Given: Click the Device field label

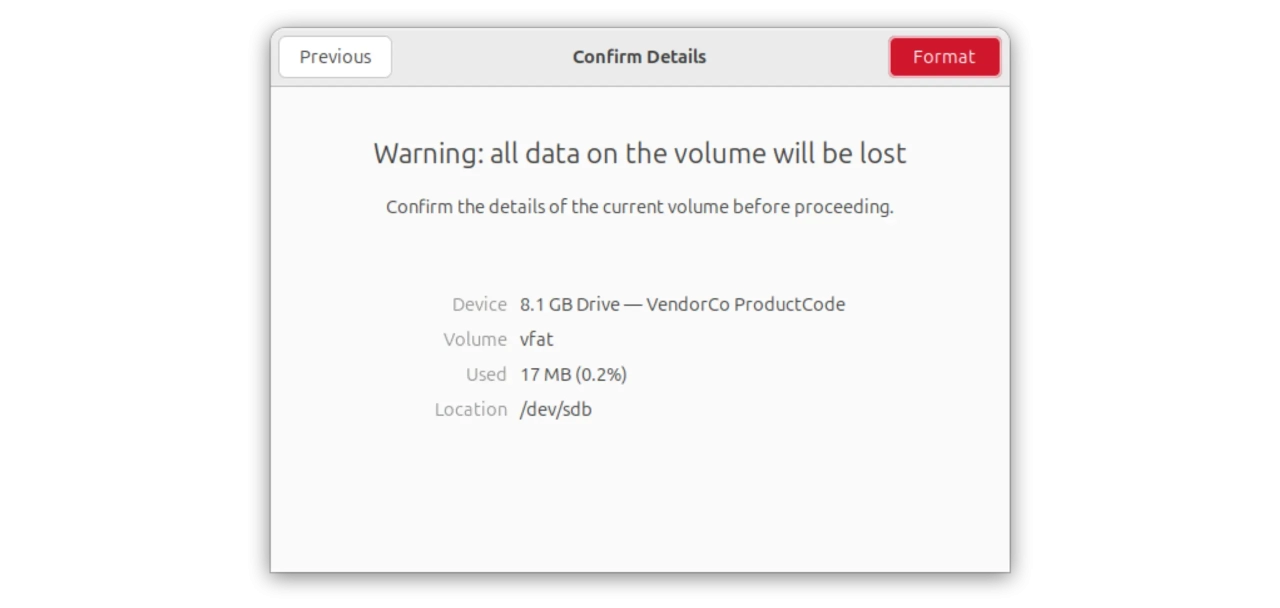Looking at the screenshot, I should pyautogui.click(x=479, y=304).
